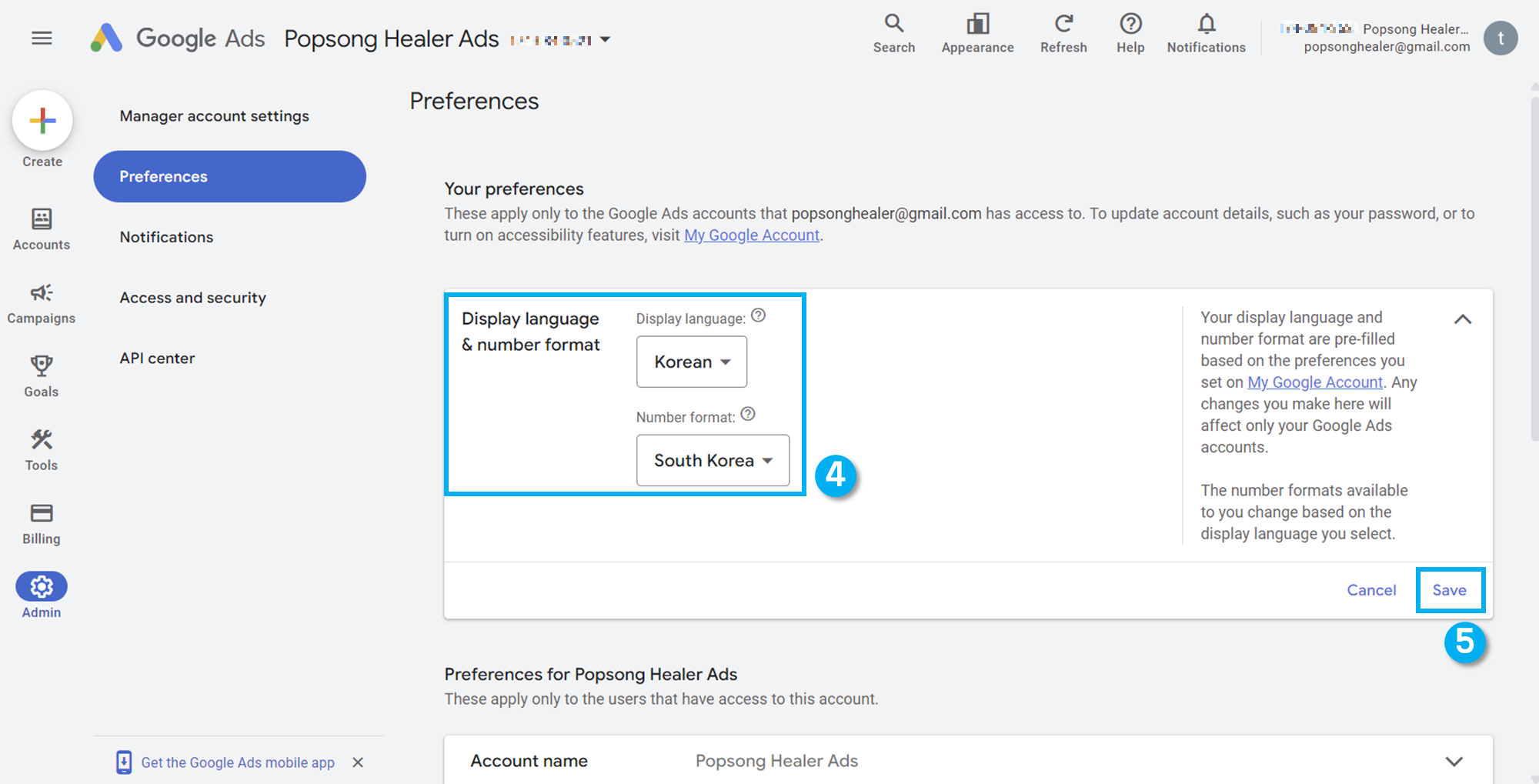Open My Google Account link in the side note
Viewport: 1539px width, 784px height.
coord(1314,382)
